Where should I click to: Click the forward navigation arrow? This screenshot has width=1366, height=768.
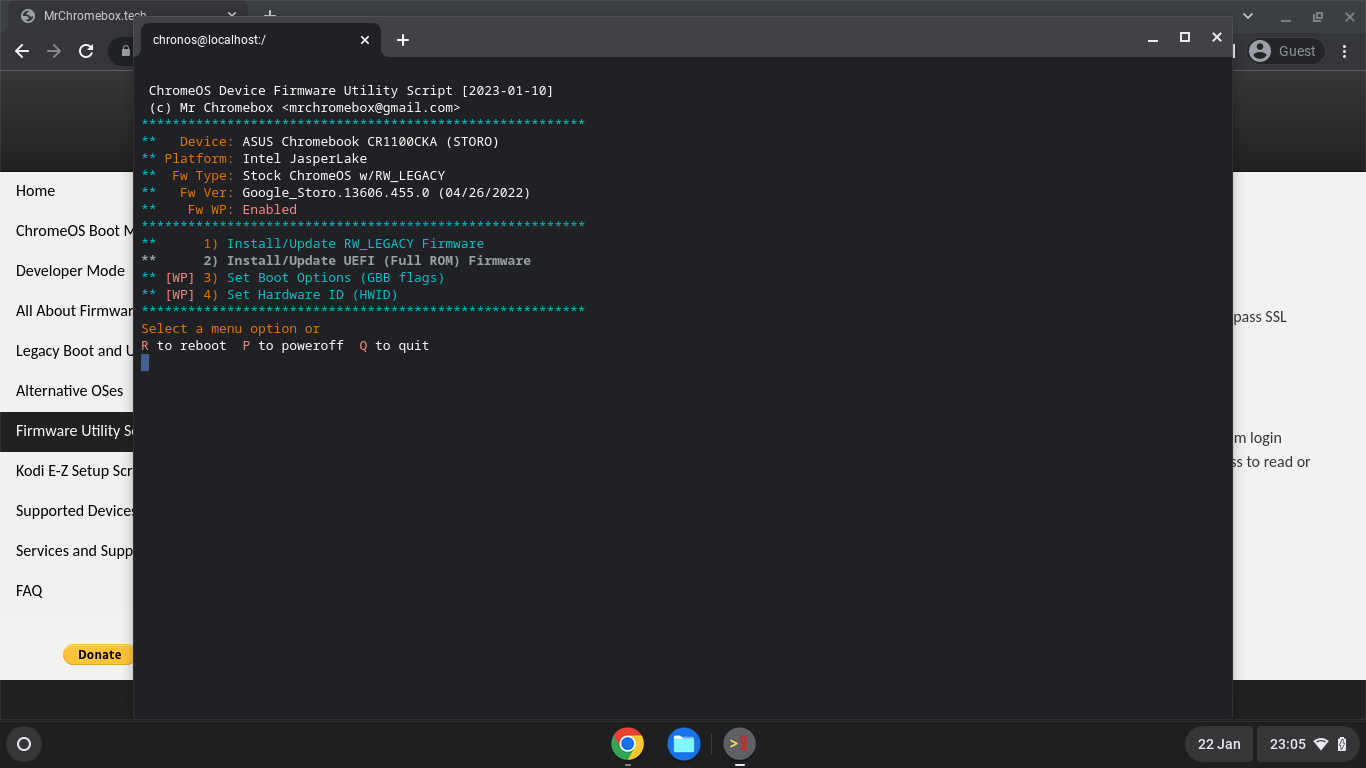53,51
